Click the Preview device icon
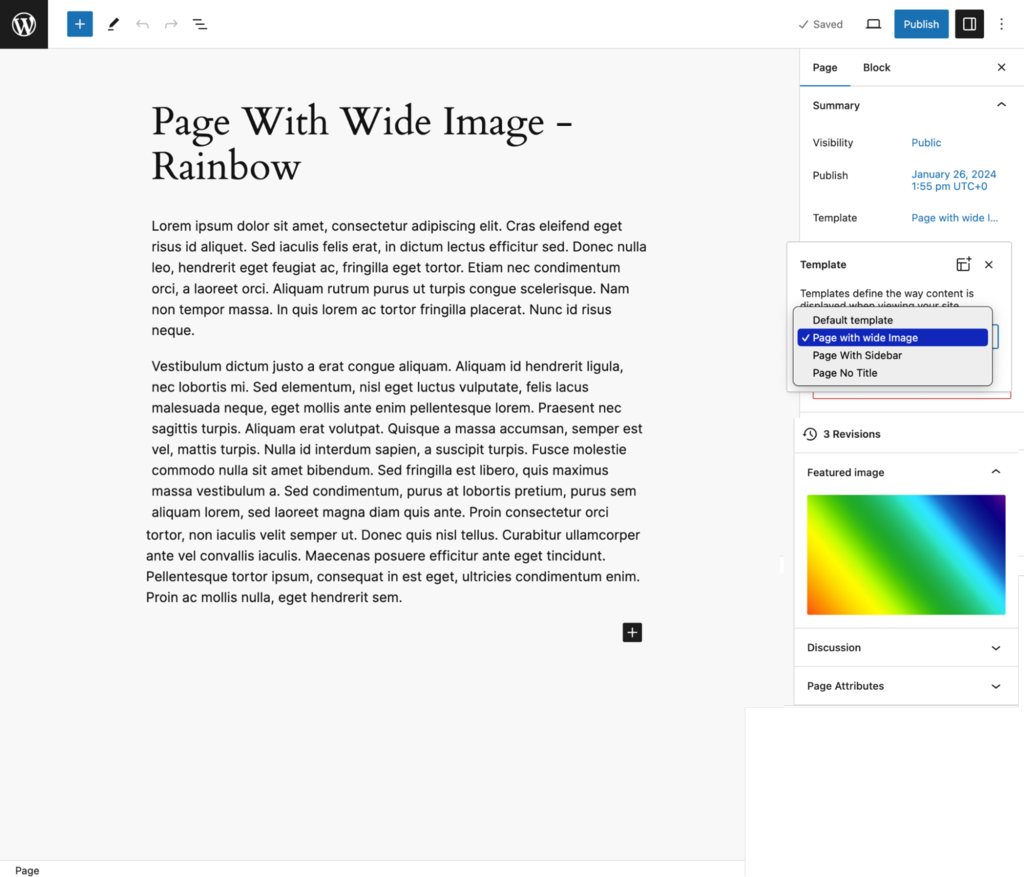The width and height of the screenshot is (1024, 877). click(x=873, y=24)
